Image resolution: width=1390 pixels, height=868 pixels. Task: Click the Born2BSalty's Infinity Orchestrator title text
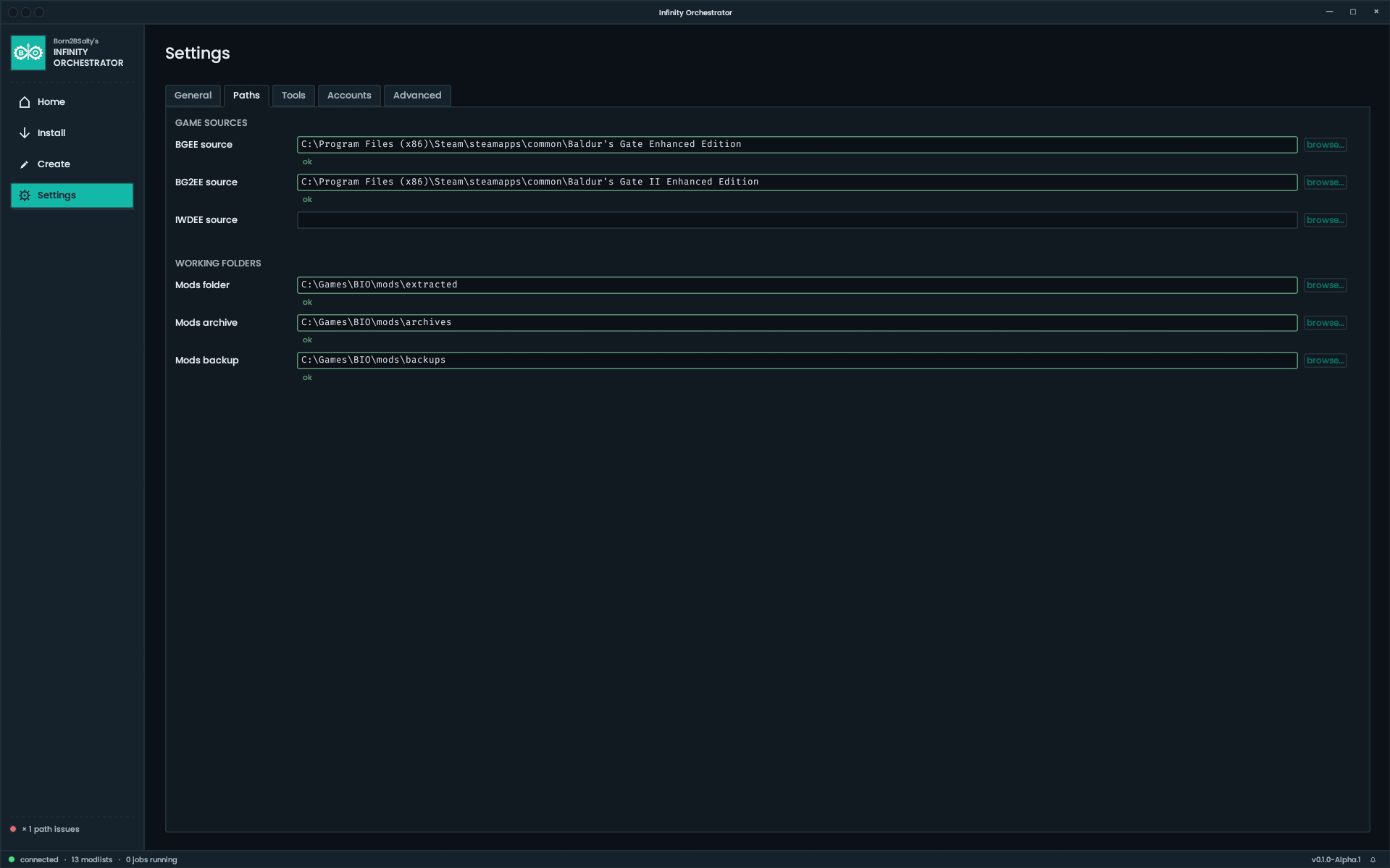(x=88, y=52)
